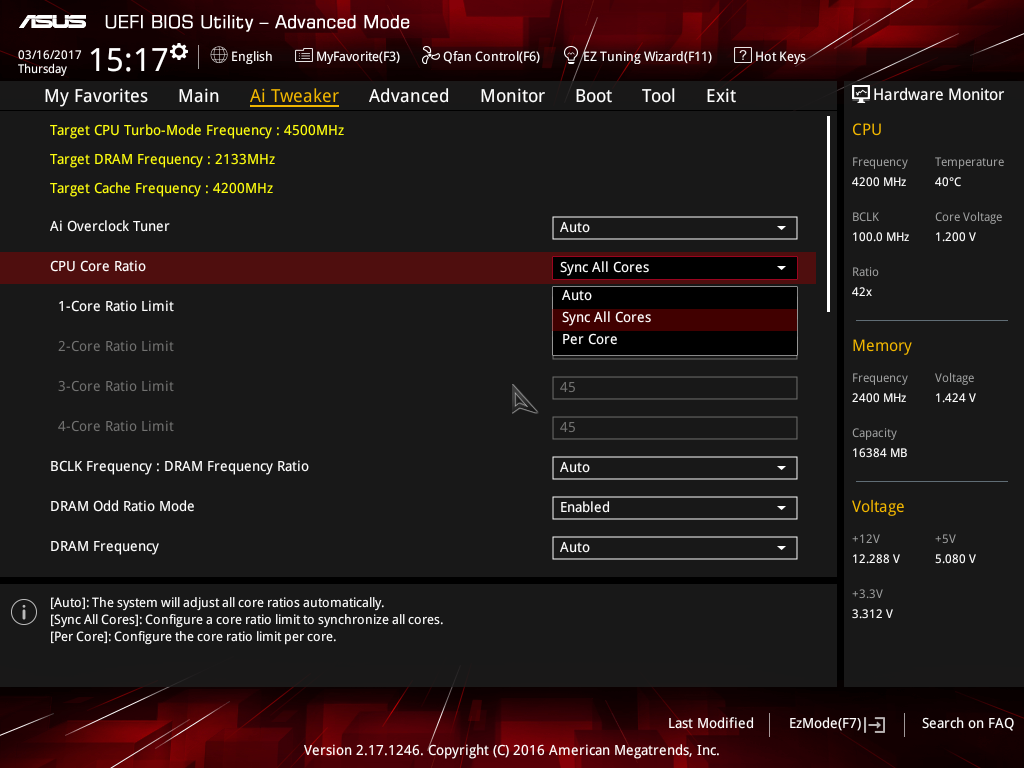Click the Qfan Control fan icon
Image resolution: width=1024 pixels, height=768 pixels.
[430, 56]
